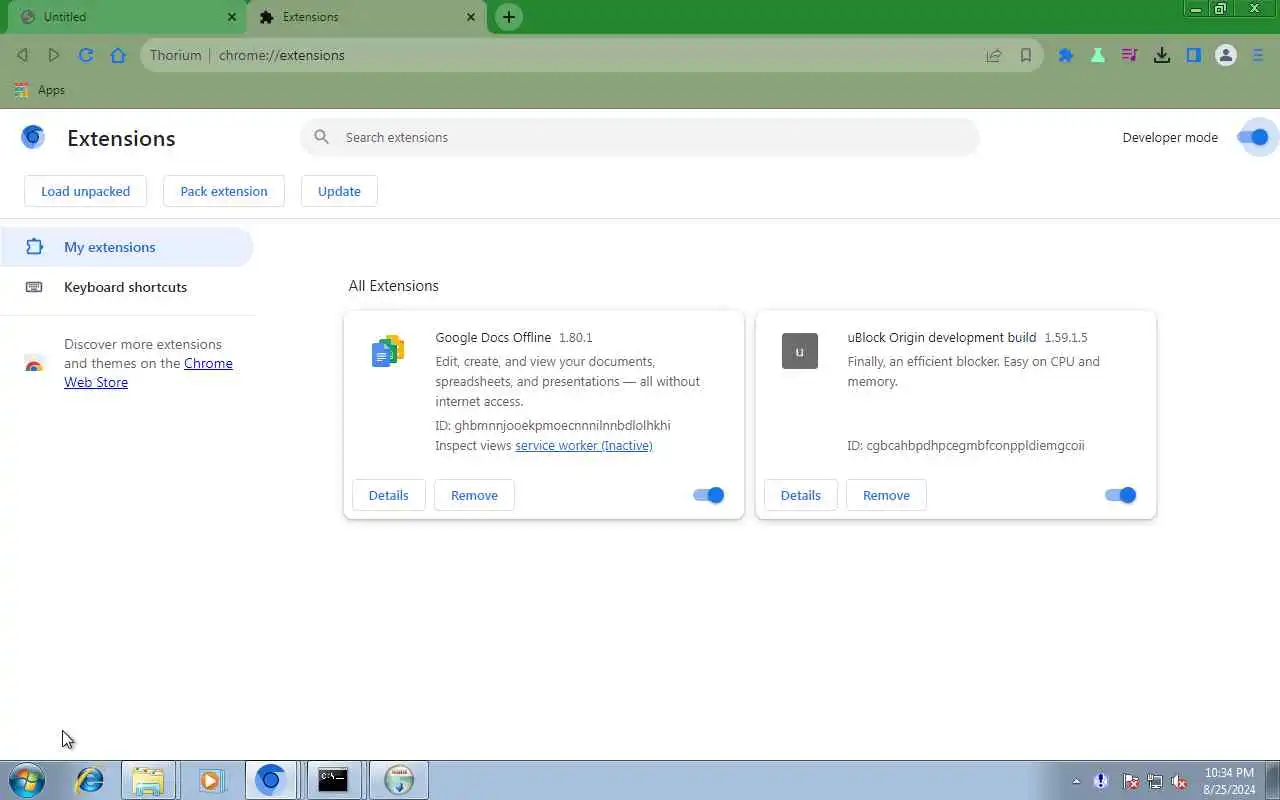This screenshot has height=800, width=1280.
Task: Click the browser back arrow
Action: [x=22, y=55]
